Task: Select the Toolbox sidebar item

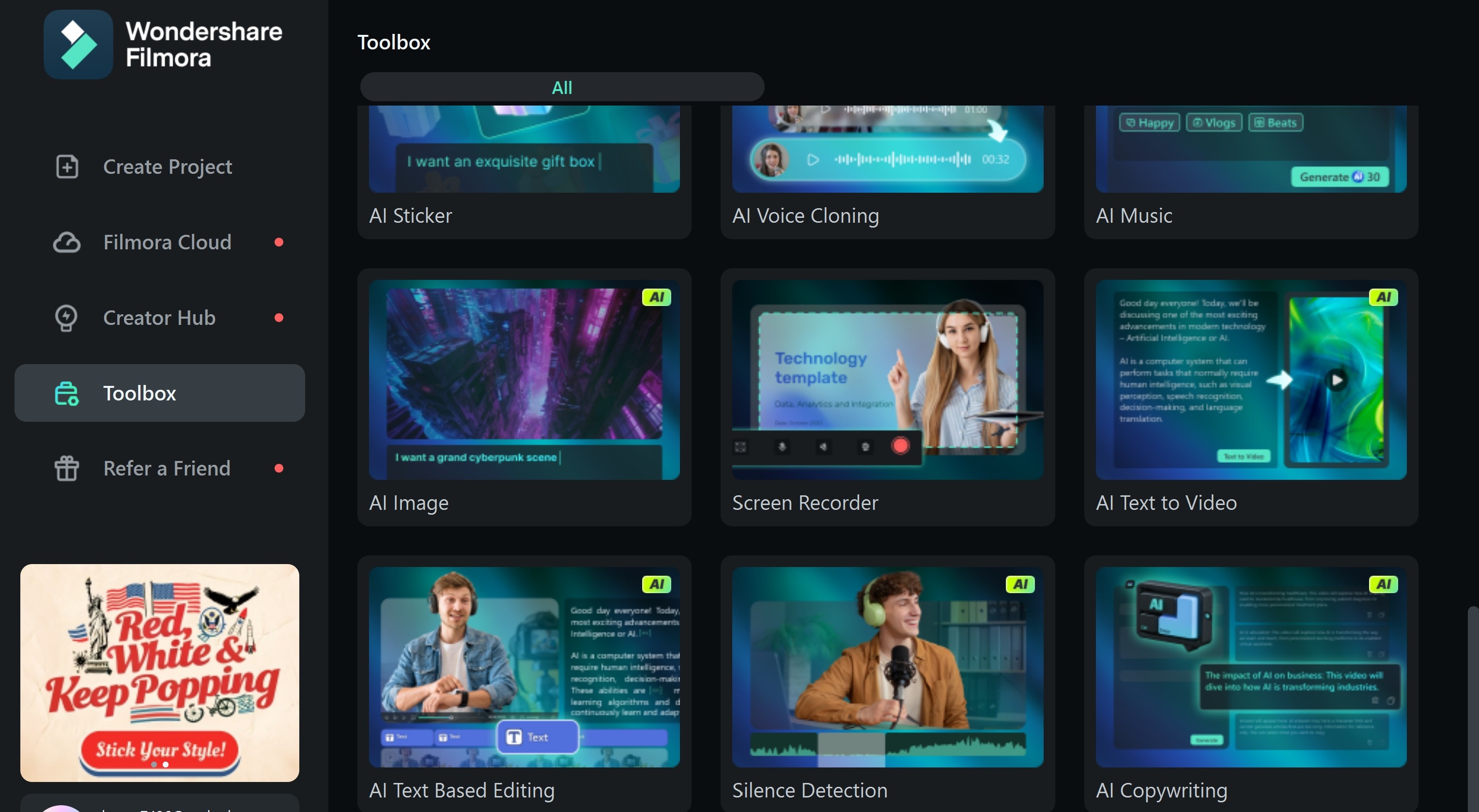Action: click(160, 393)
